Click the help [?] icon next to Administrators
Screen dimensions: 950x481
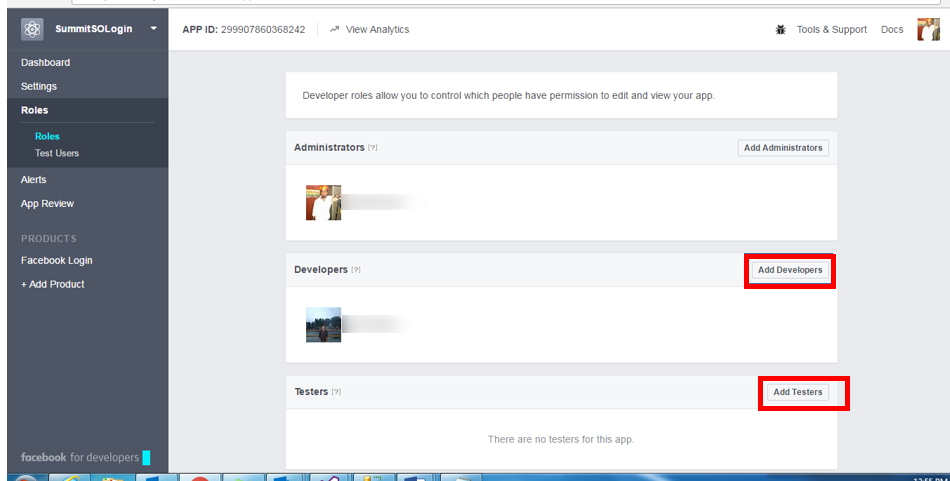[373, 148]
